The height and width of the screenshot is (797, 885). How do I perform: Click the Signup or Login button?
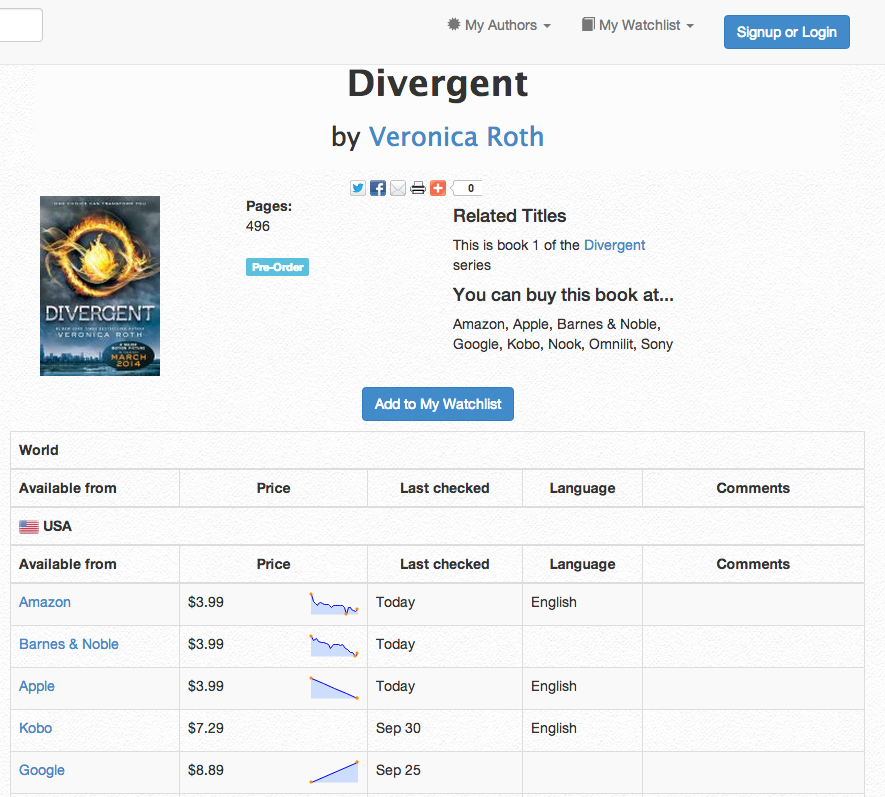pyautogui.click(x=787, y=32)
